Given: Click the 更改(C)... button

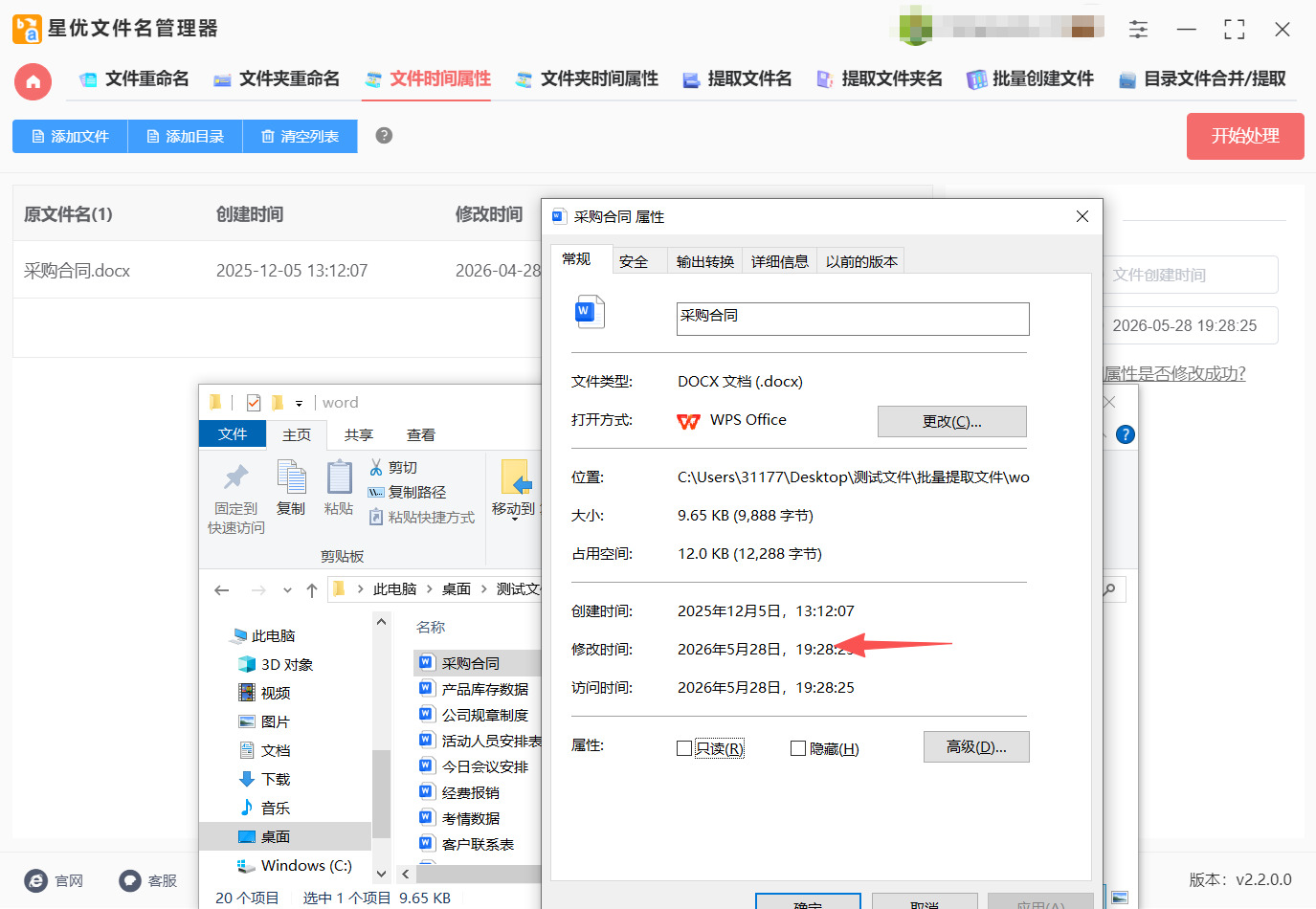Looking at the screenshot, I should coord(951,421).
